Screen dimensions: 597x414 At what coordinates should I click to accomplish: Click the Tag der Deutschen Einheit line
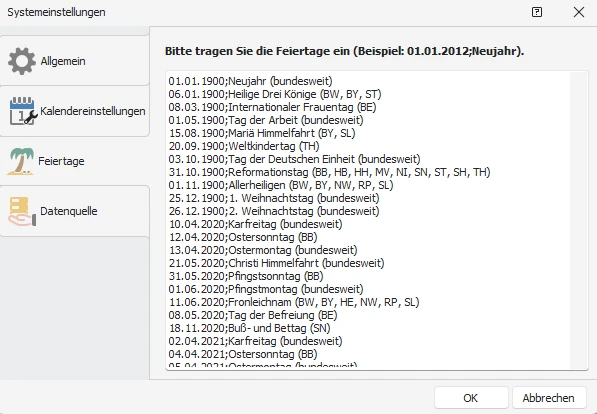[294, 159]
